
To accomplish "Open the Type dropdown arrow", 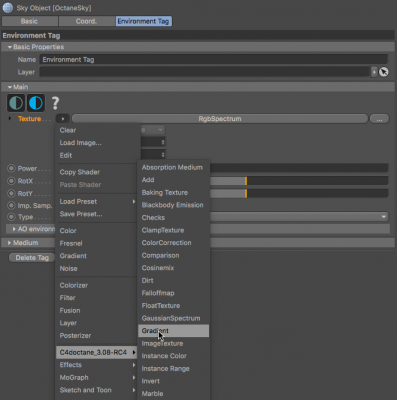I will tap(384, 217).
